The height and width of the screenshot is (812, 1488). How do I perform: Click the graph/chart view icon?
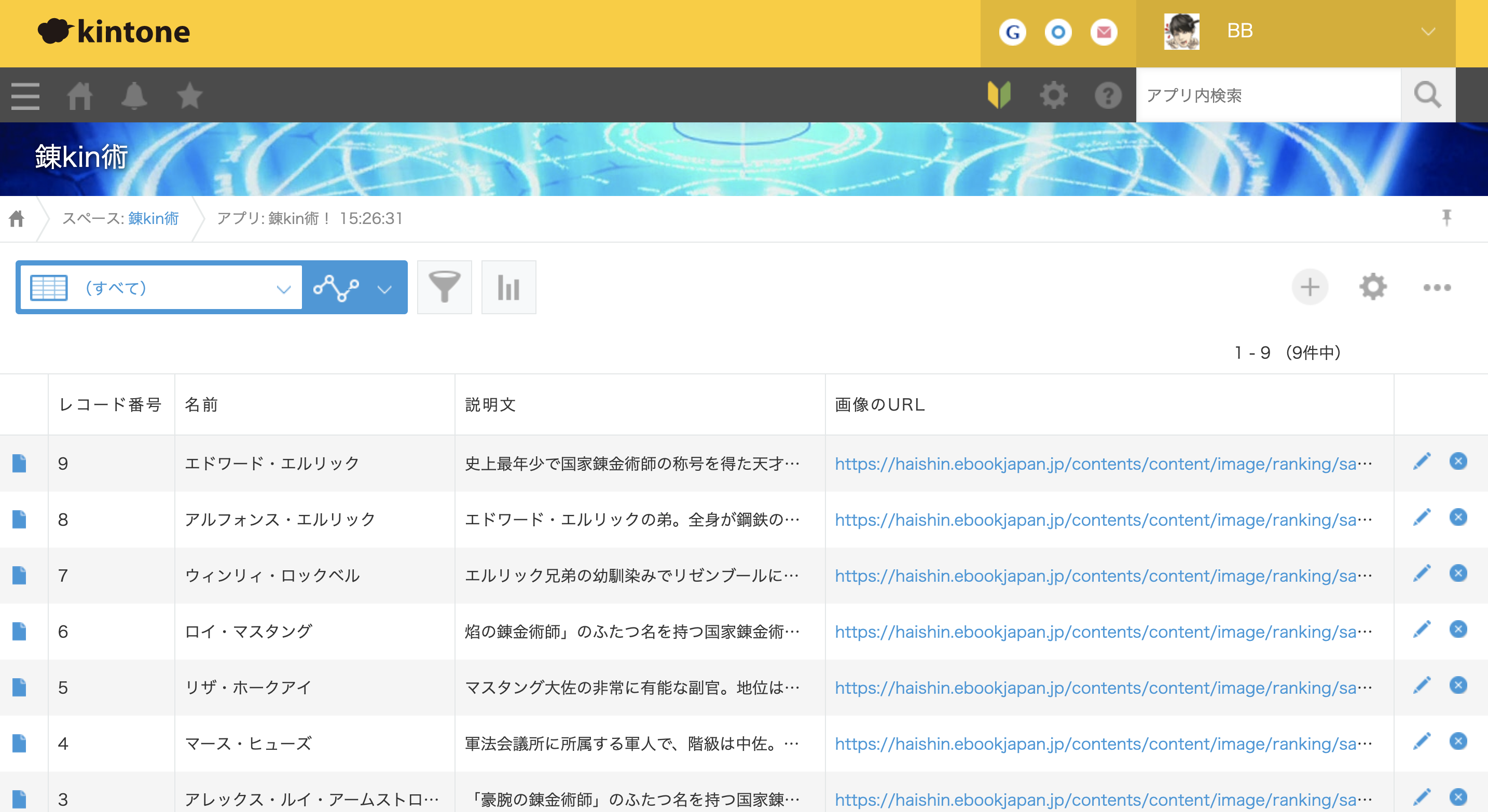[x=510, y=287]
